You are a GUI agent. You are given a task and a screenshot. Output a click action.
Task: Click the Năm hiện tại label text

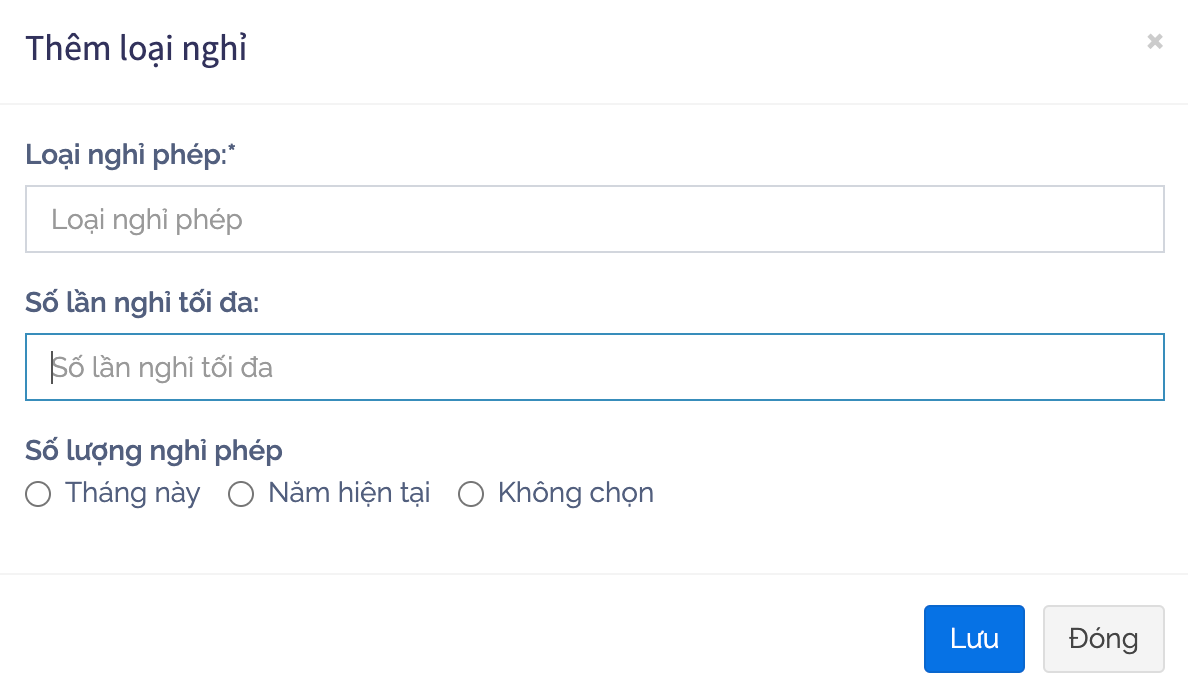tap(349, 493)
